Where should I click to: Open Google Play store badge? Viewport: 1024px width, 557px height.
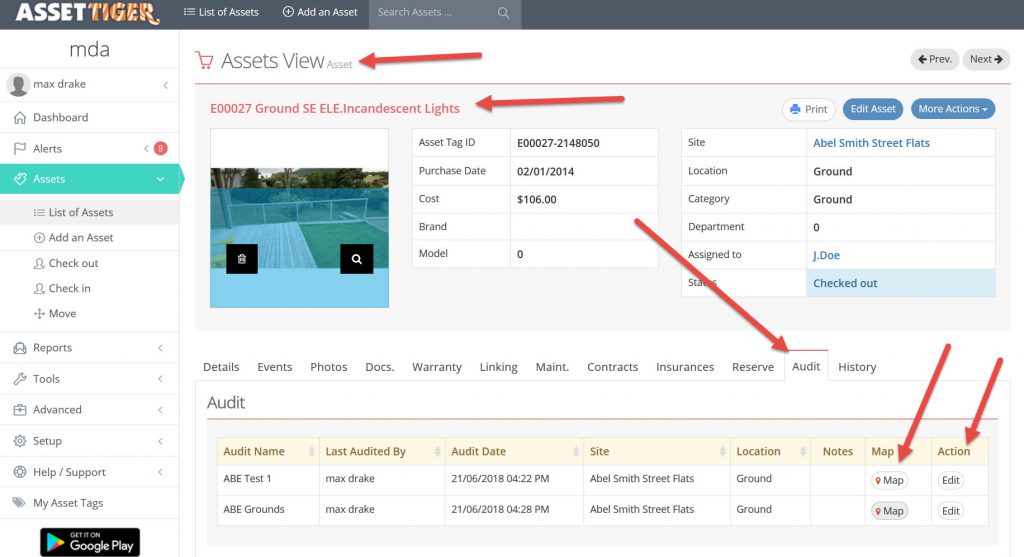click(x=90, y=541)
